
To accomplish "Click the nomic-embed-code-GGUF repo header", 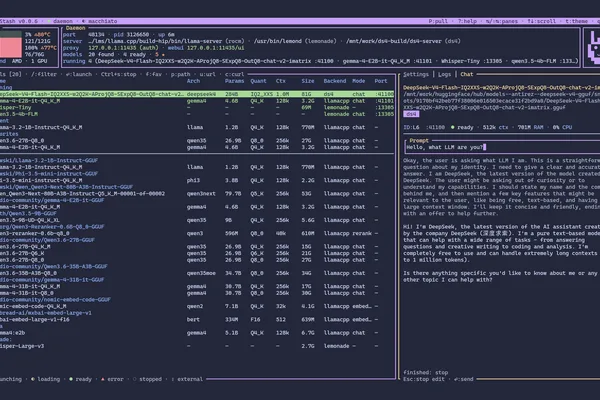I will (55, 299).
